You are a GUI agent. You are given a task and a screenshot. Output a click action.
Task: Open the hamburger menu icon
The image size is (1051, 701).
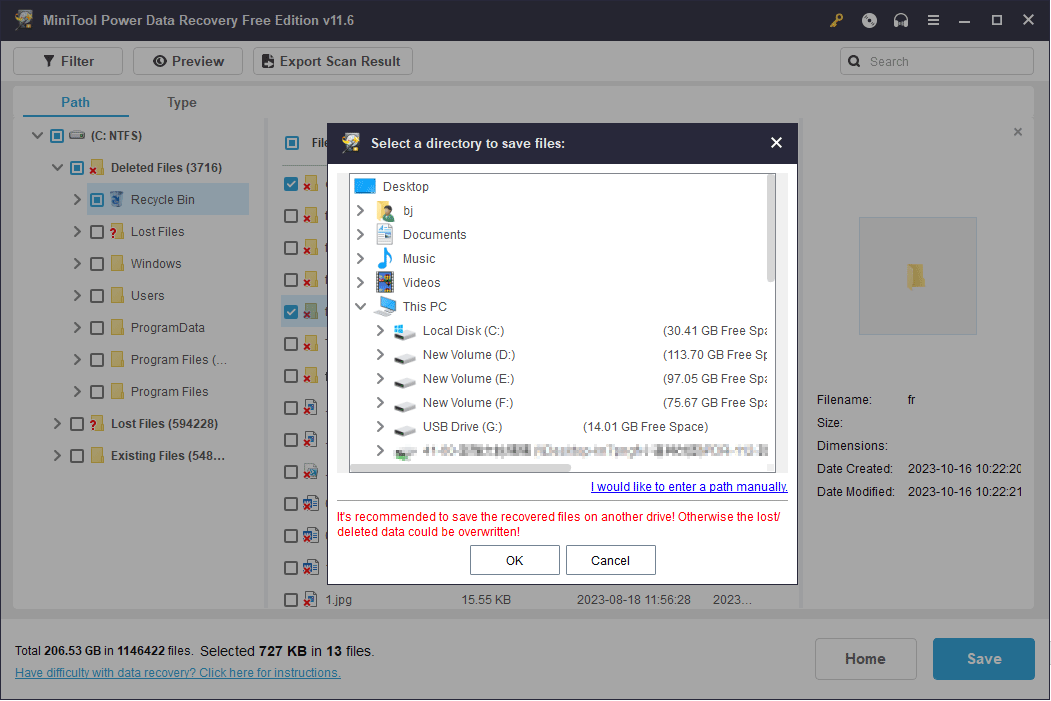point(932,21)
